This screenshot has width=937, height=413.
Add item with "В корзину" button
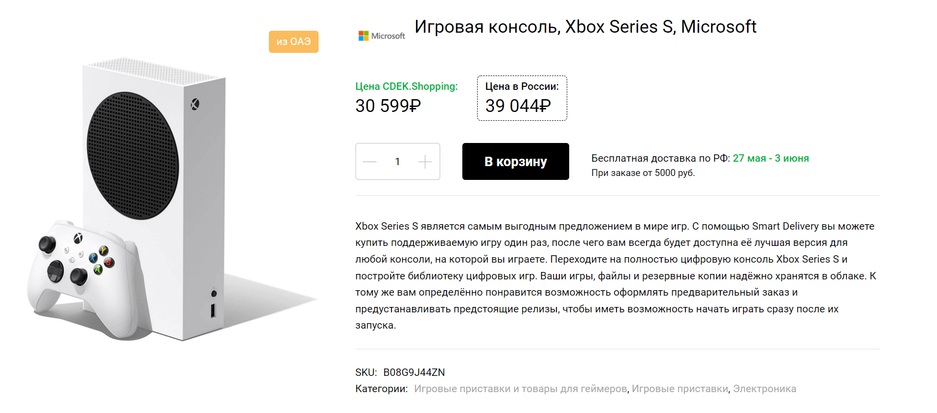515,162
